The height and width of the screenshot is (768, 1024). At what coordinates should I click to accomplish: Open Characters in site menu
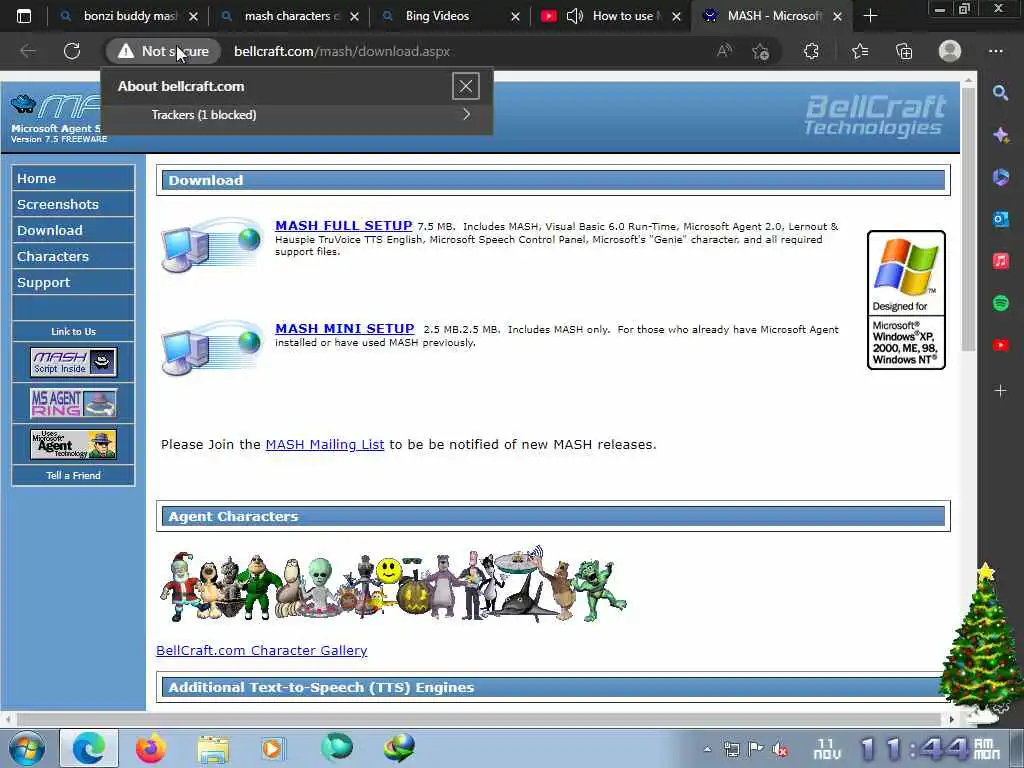73,257
